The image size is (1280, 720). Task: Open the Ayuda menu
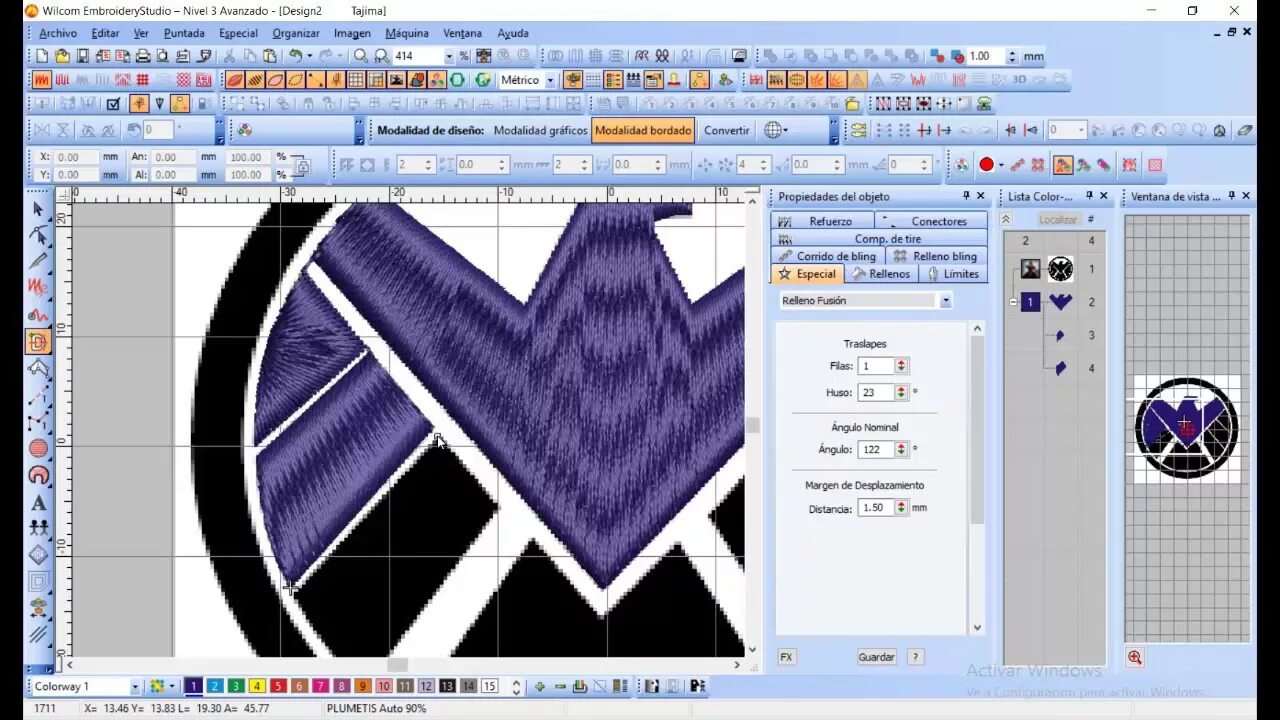point(513,33)
